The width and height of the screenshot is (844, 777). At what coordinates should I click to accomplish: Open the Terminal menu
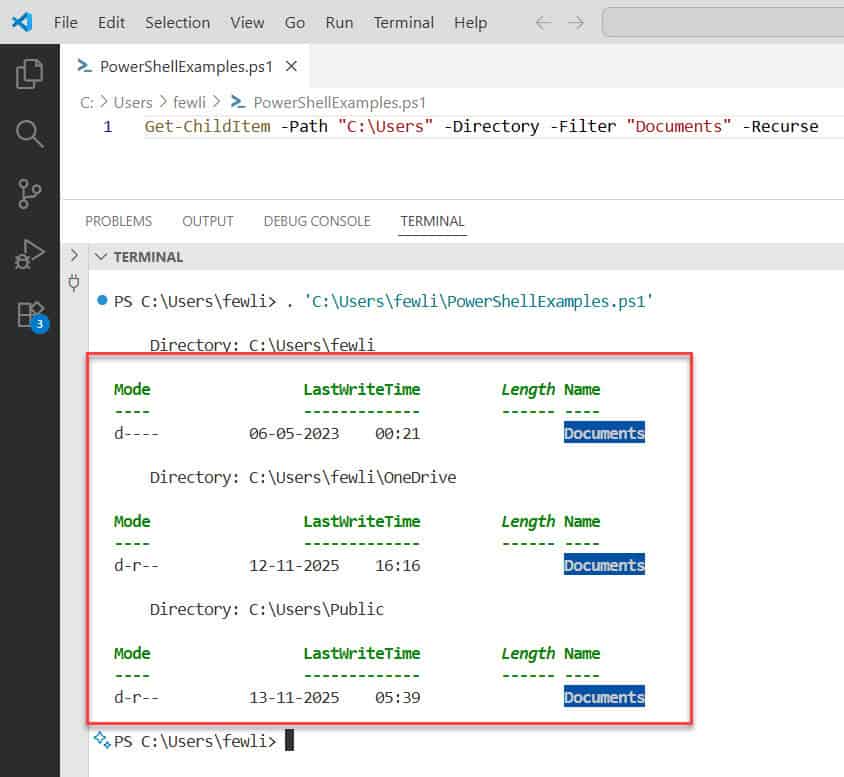pyautogui.click(x=403, y=22)
